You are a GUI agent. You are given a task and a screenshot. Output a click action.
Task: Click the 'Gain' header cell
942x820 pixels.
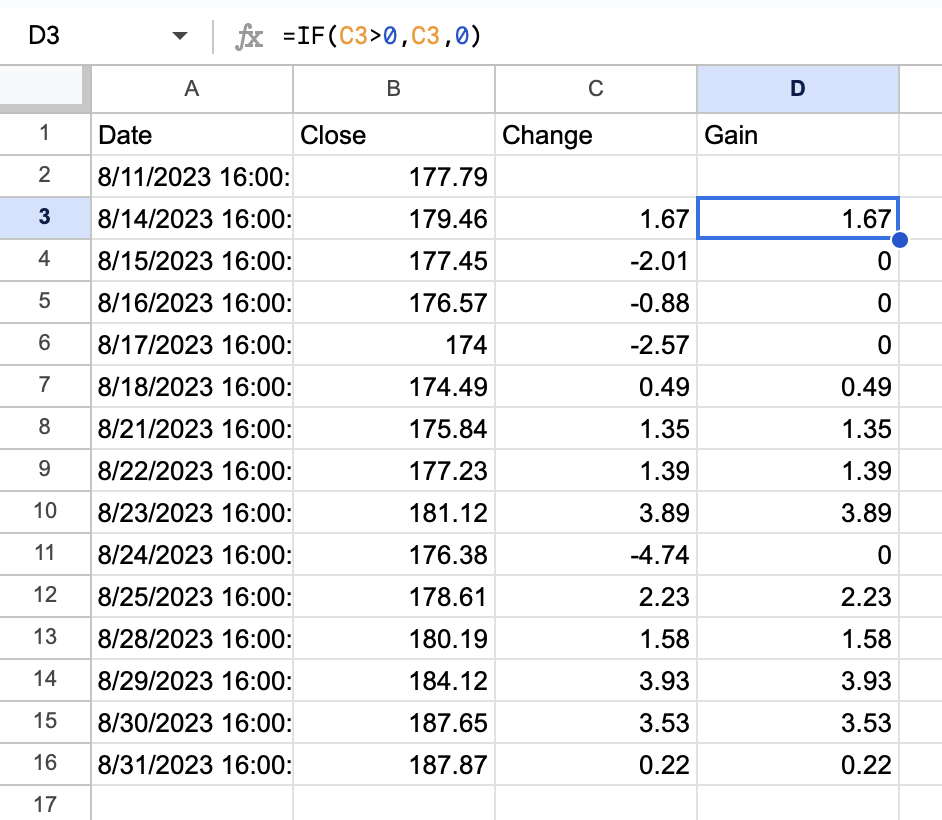(798, 135)
